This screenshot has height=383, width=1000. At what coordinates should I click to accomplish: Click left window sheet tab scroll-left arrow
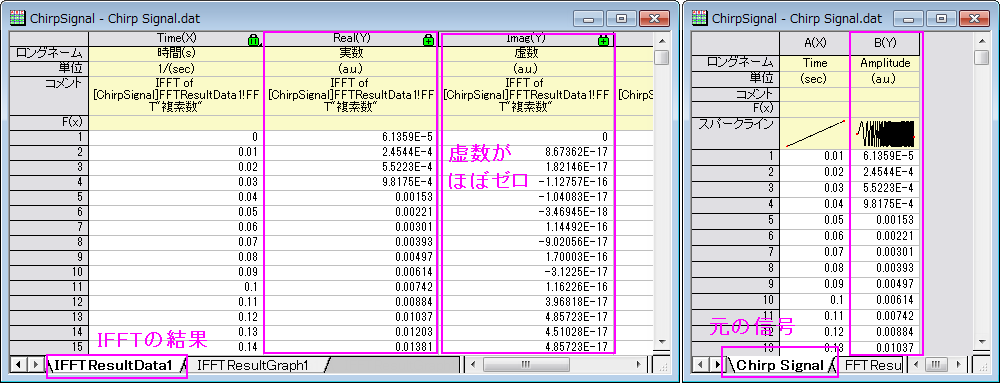point(18,365)
